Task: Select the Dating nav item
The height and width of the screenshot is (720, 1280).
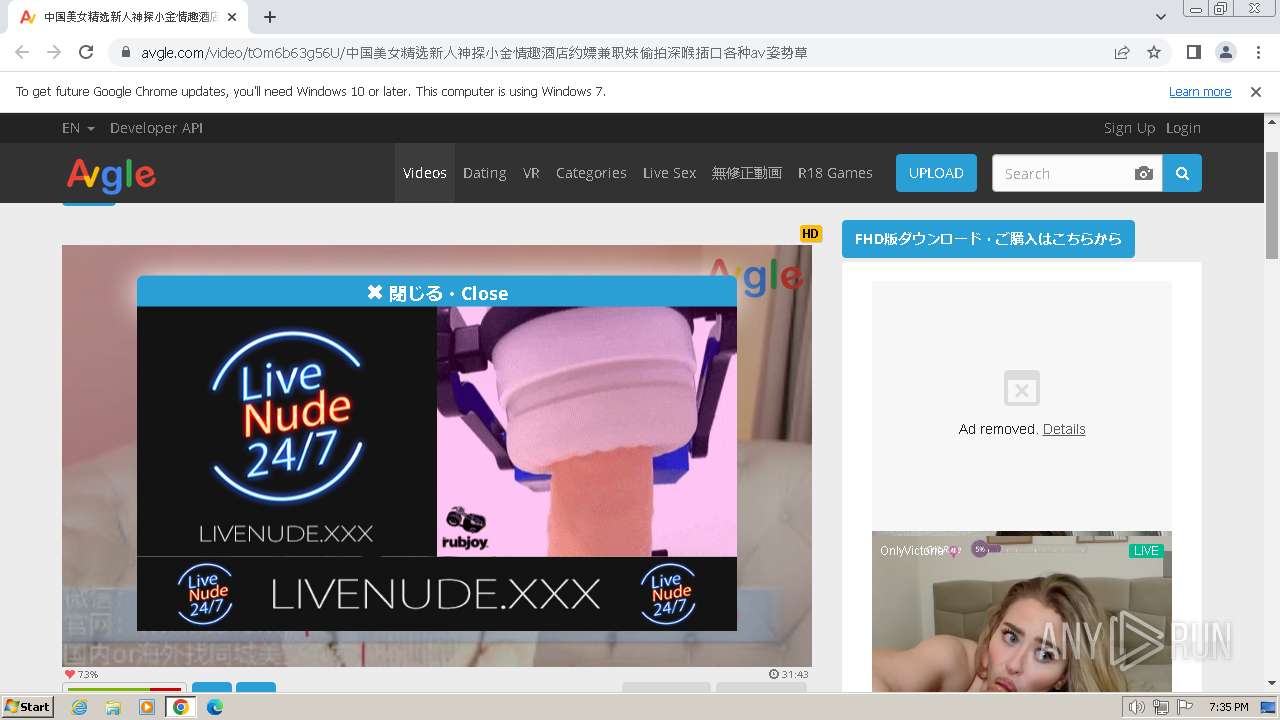Action: pyautogui.click(x=485, y=173)
